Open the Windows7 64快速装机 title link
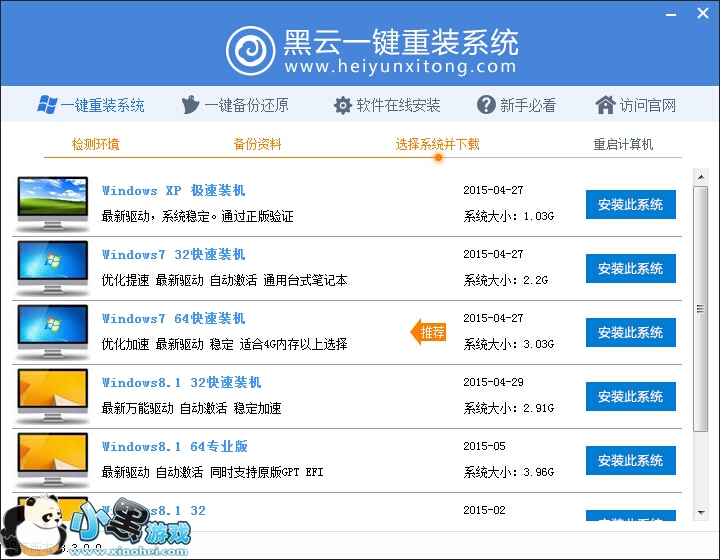720x560 pixels. (173, 319)
